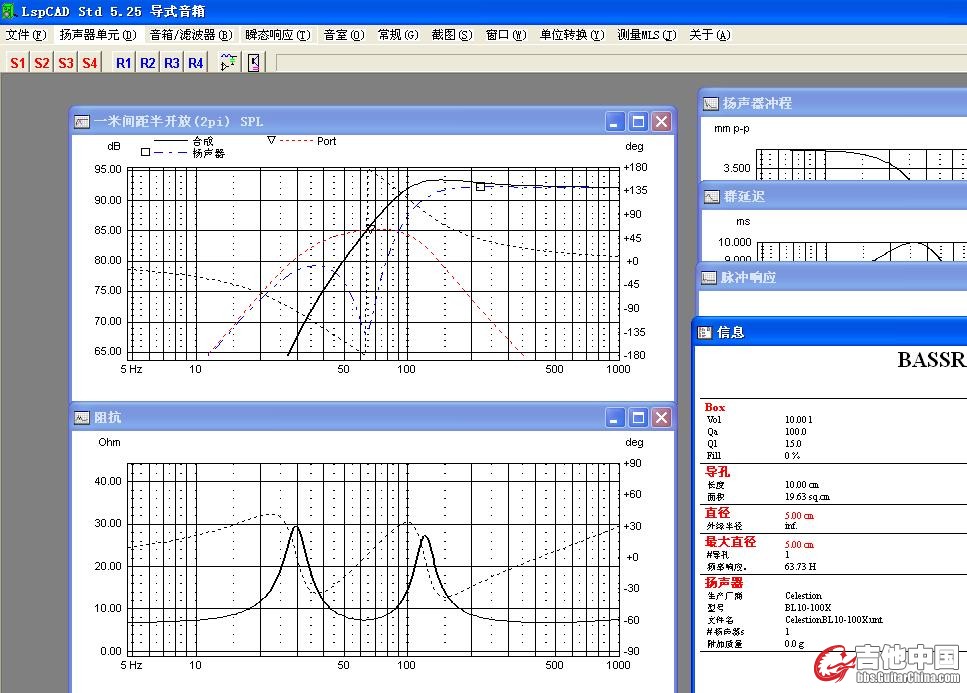Click the square marker on the SPL curve
This screenshot has width=967, height=693.
click(480, 186)
